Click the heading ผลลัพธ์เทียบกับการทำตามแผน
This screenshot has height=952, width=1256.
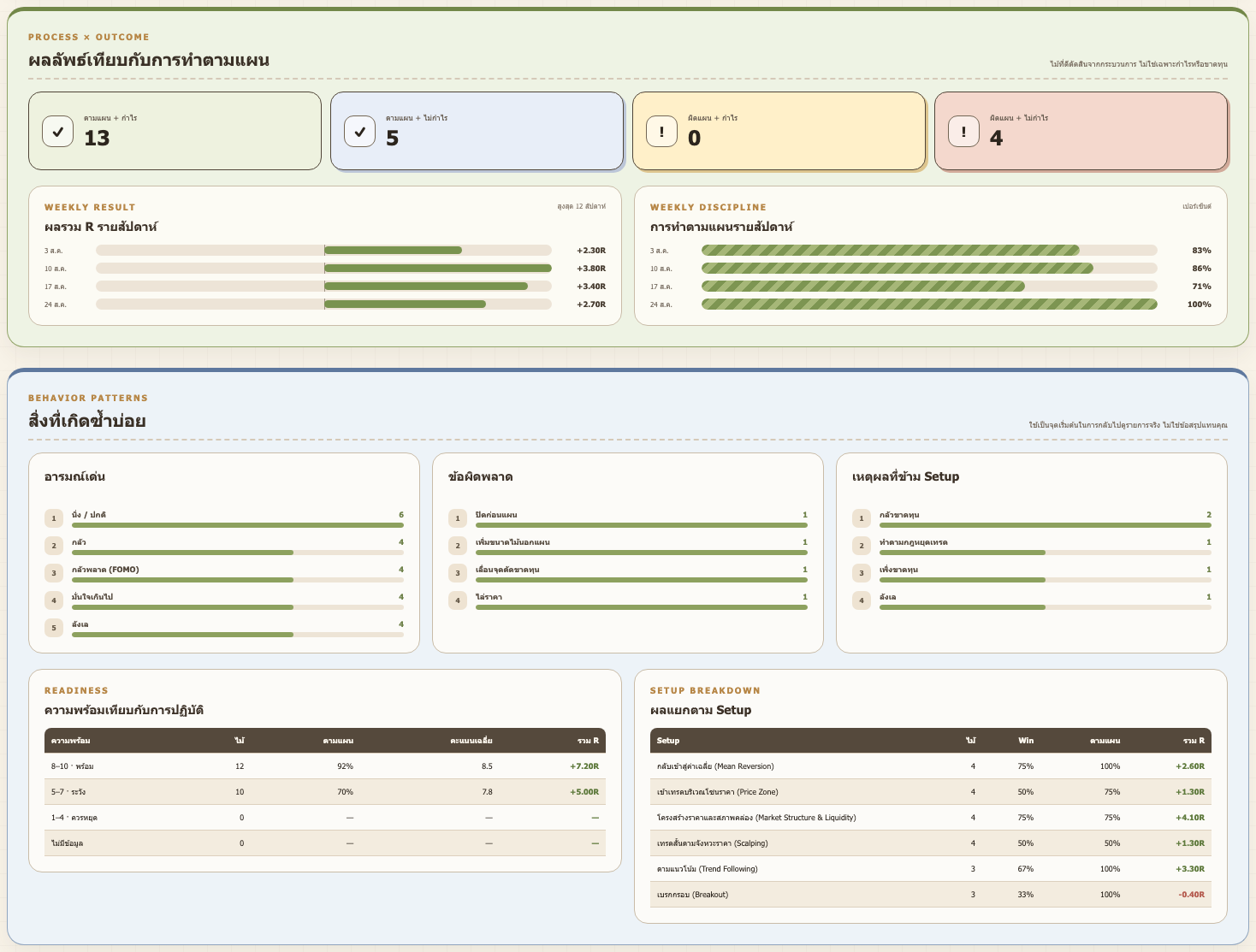coord(149,60)
